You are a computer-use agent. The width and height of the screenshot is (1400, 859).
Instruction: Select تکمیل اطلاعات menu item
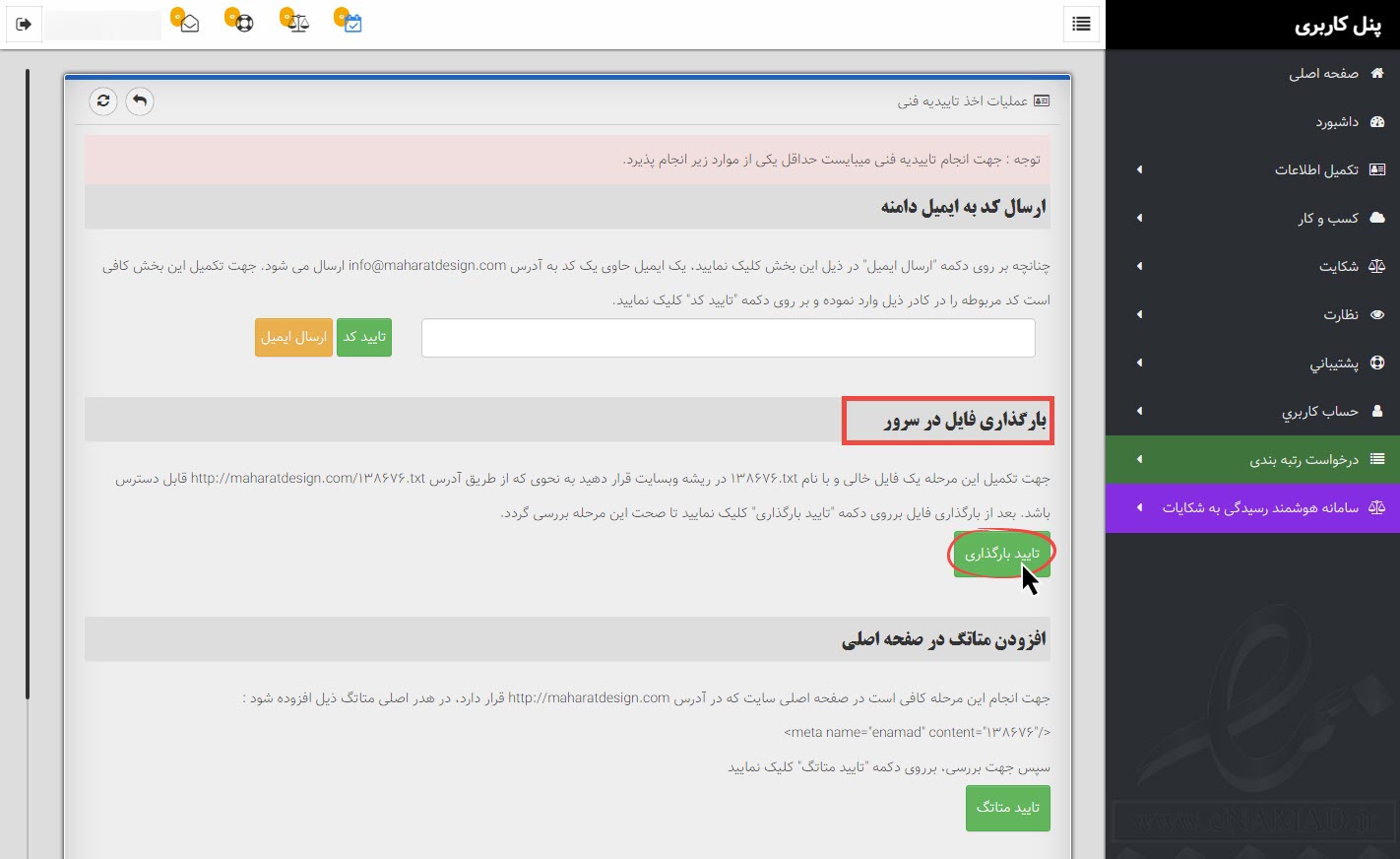tap(1252, 169)
